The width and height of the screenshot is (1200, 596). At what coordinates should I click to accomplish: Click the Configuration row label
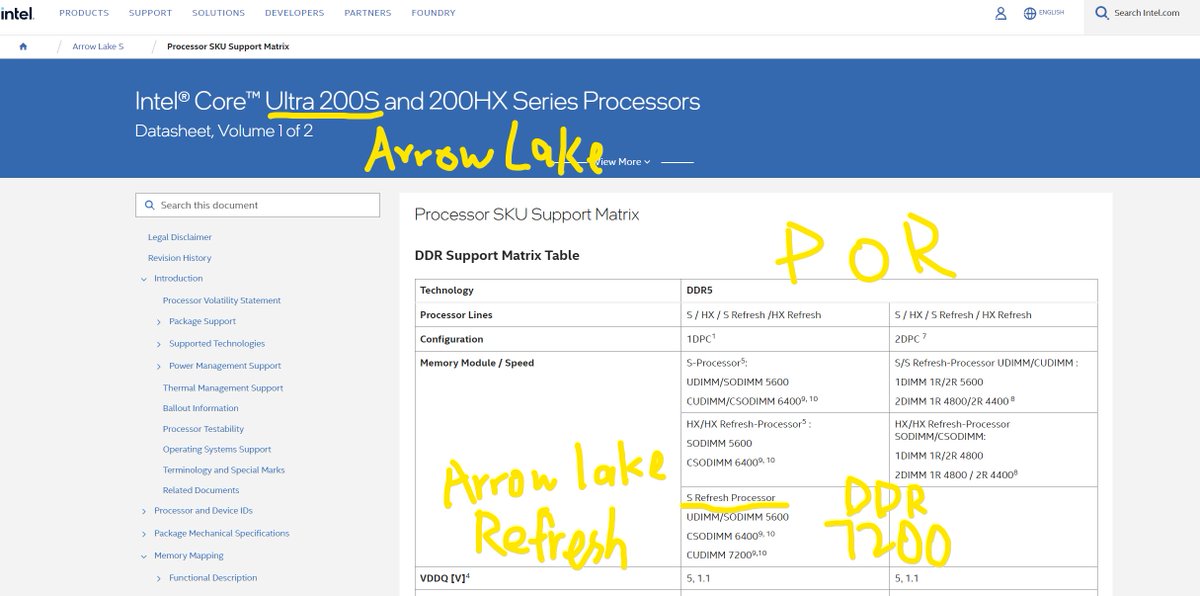tap(452, 339)
